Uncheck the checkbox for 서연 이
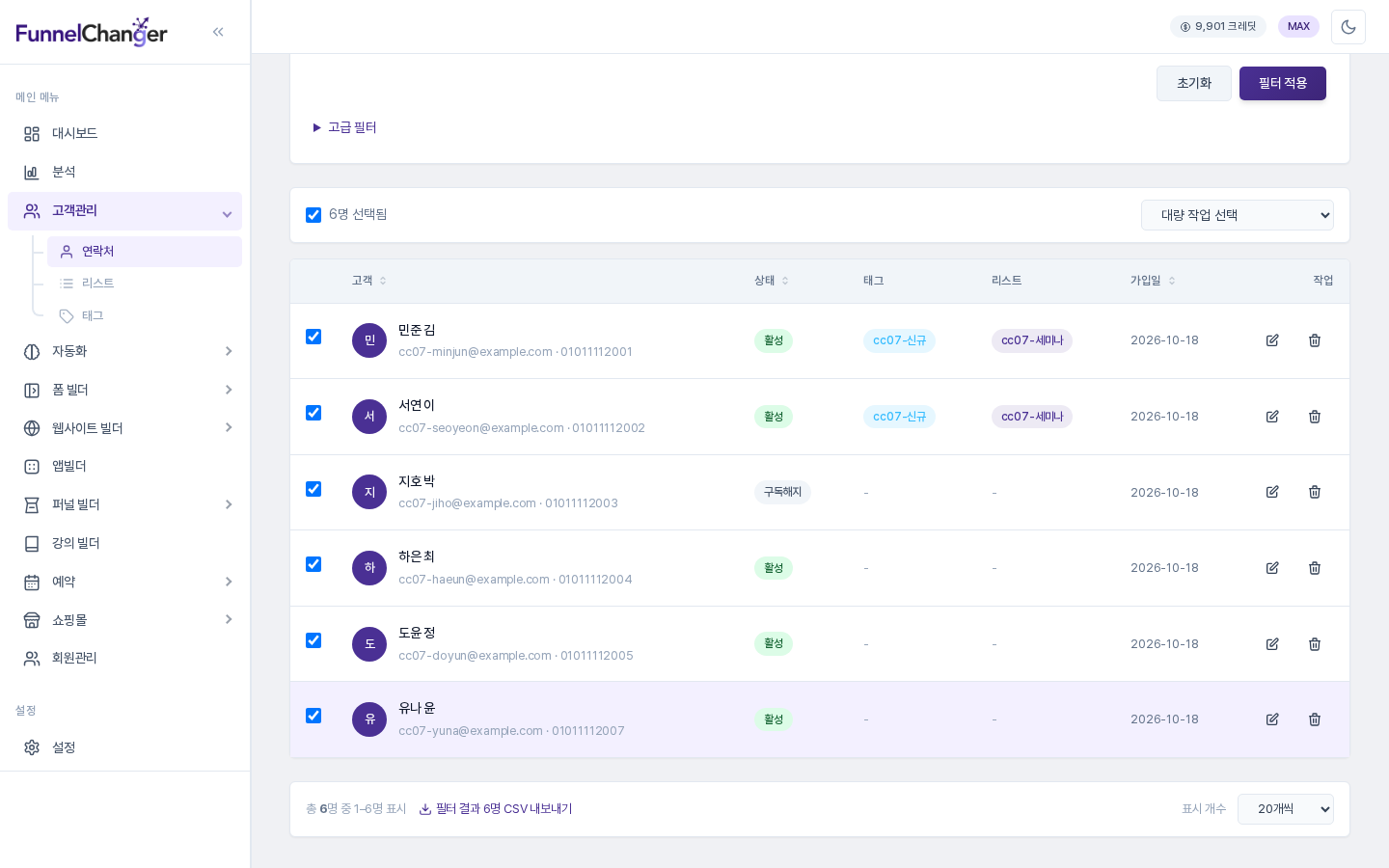This screenshot has height=868, width=1389. (313, 413)
